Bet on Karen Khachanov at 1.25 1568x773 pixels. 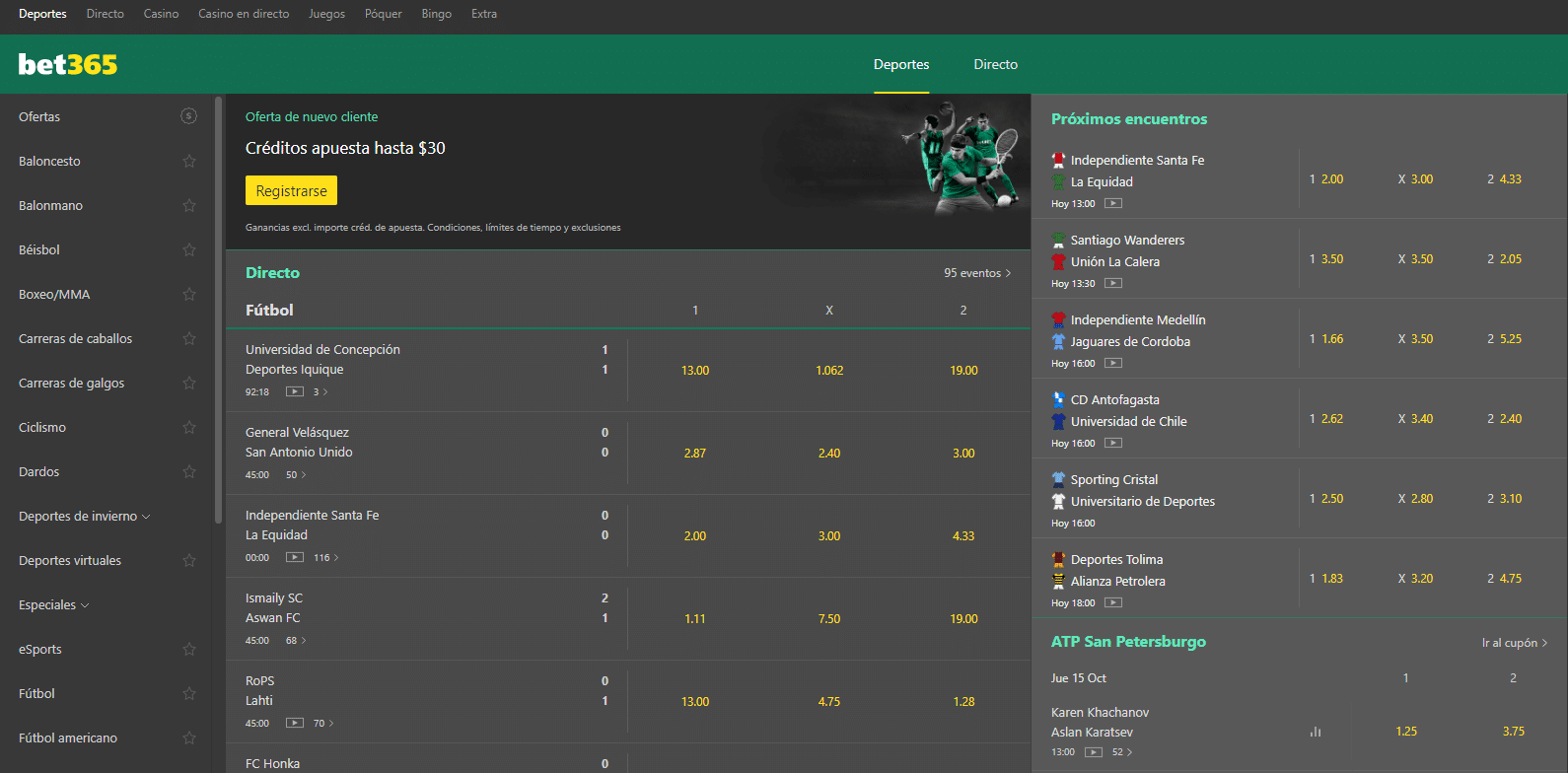[x=1406, y=732]
